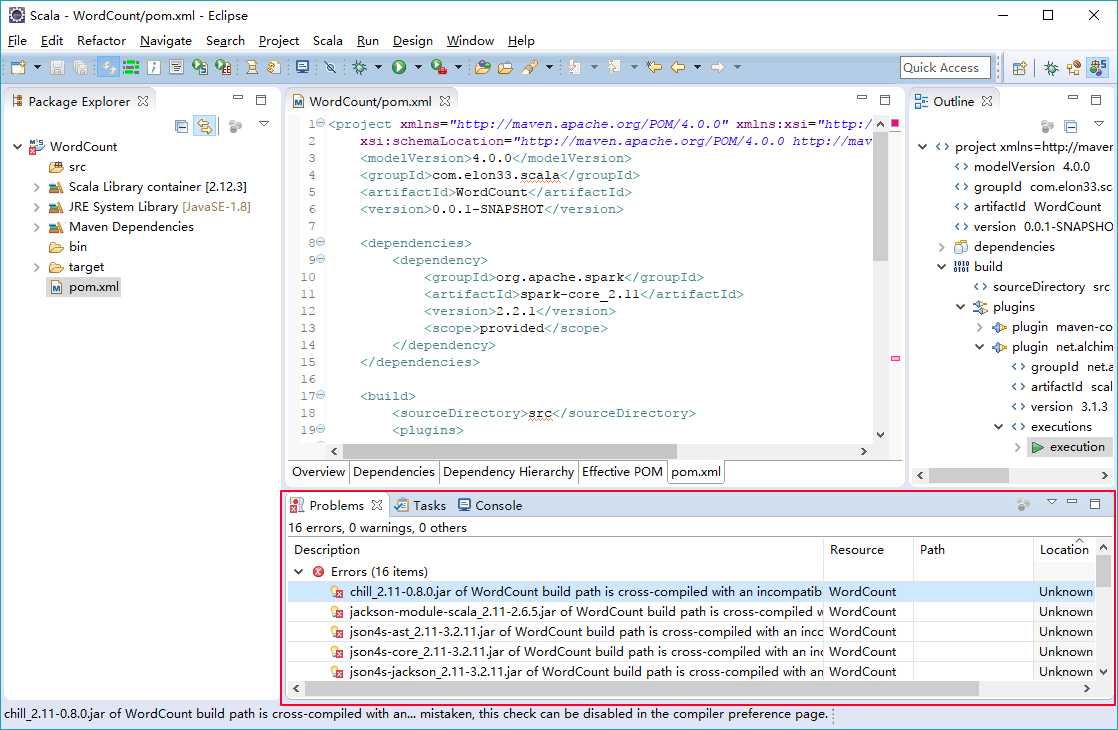Open the Run button dropdown arrow
1118x730 pixels.
click(x=419, y=67)
